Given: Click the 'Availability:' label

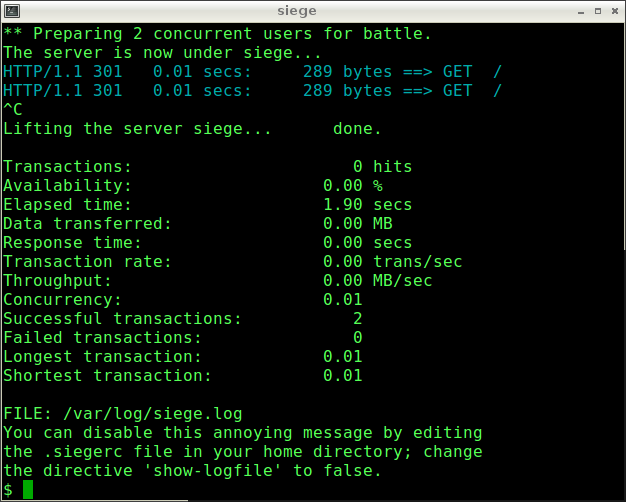Looking at the screenshot, I should click(x=67, y=186).
